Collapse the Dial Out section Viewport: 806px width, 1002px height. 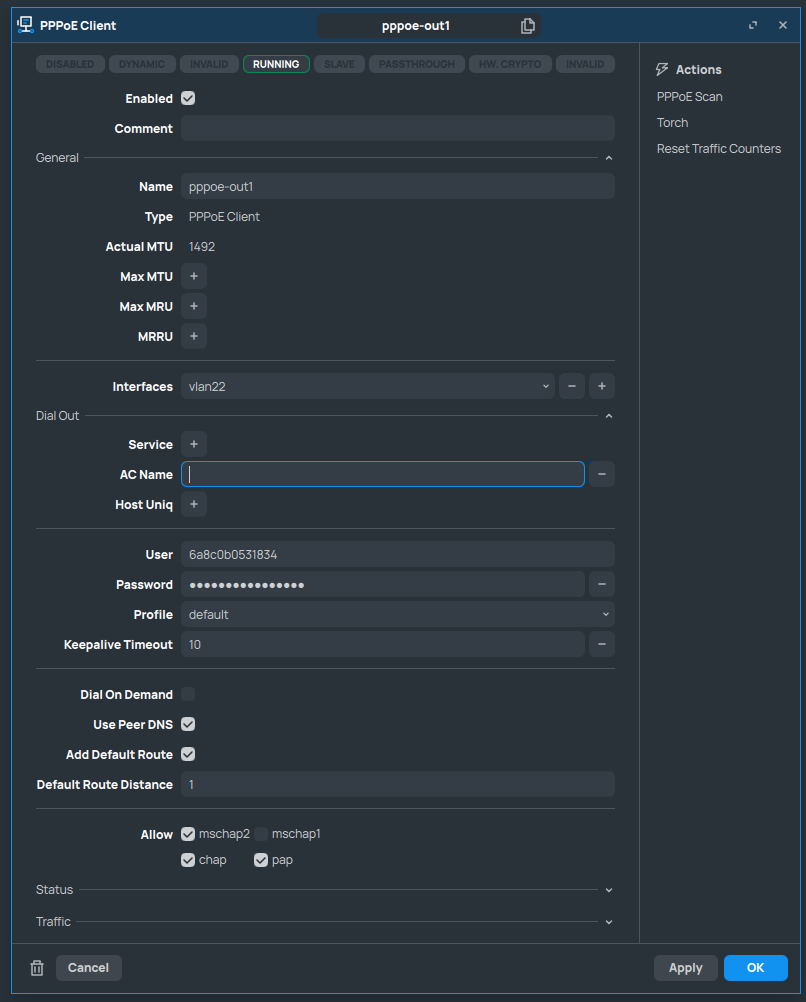click(608, 416)
